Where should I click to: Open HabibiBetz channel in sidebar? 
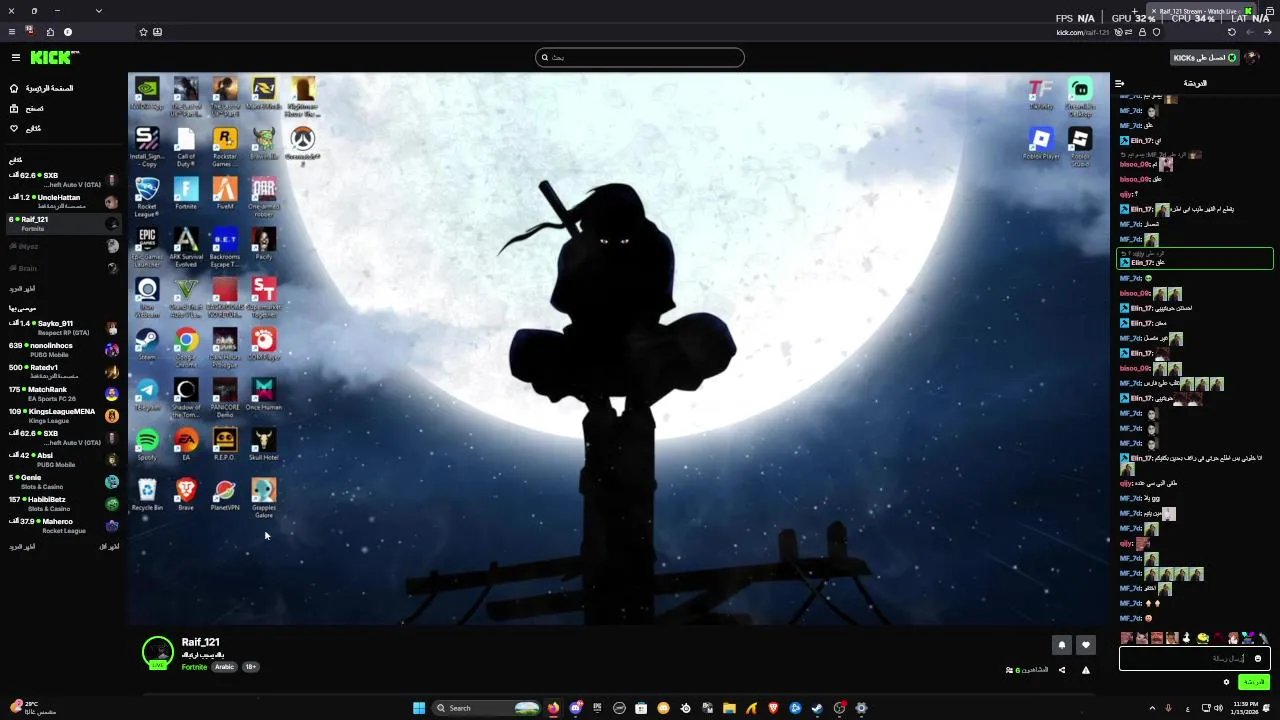[64, 503]
